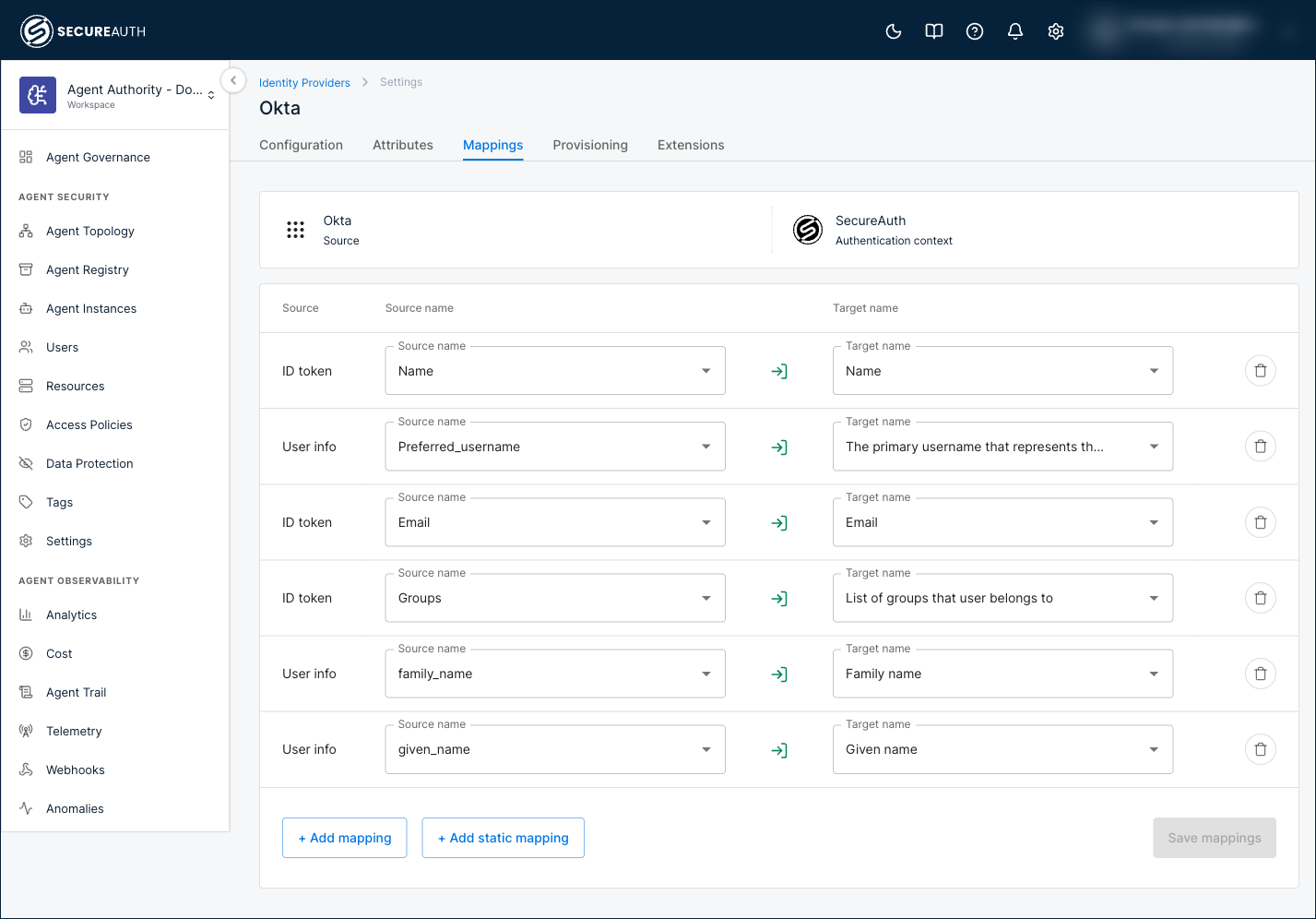
Task: Click the Add static mapping button
Action: tap(503, 838)
